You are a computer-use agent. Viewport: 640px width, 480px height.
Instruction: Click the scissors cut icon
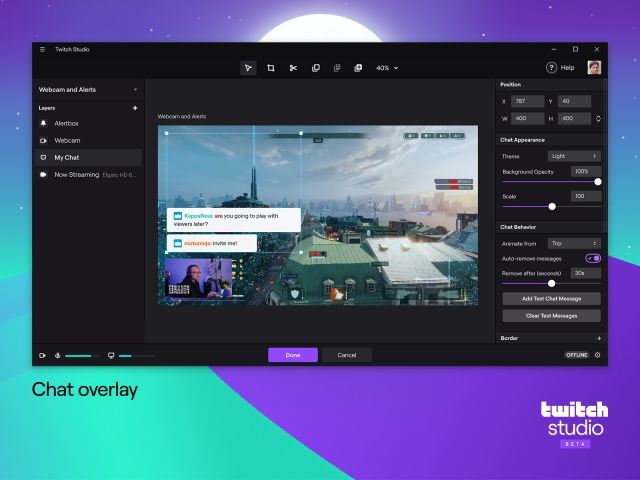click(x=293, y=68)
